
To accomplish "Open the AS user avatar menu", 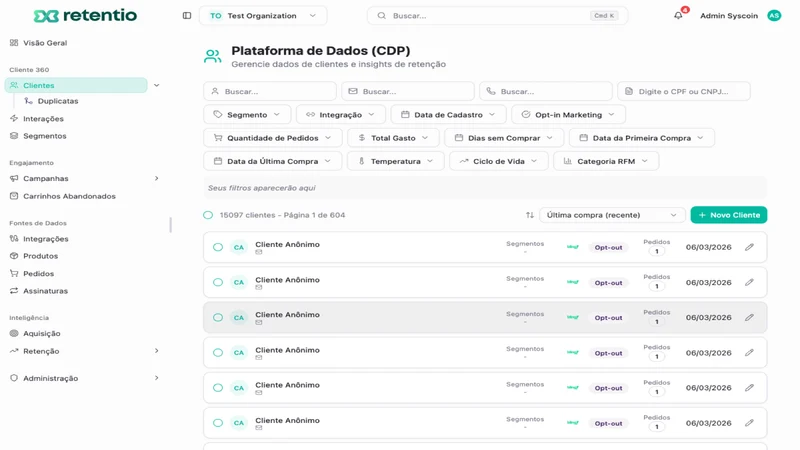I will click(774, 16).
